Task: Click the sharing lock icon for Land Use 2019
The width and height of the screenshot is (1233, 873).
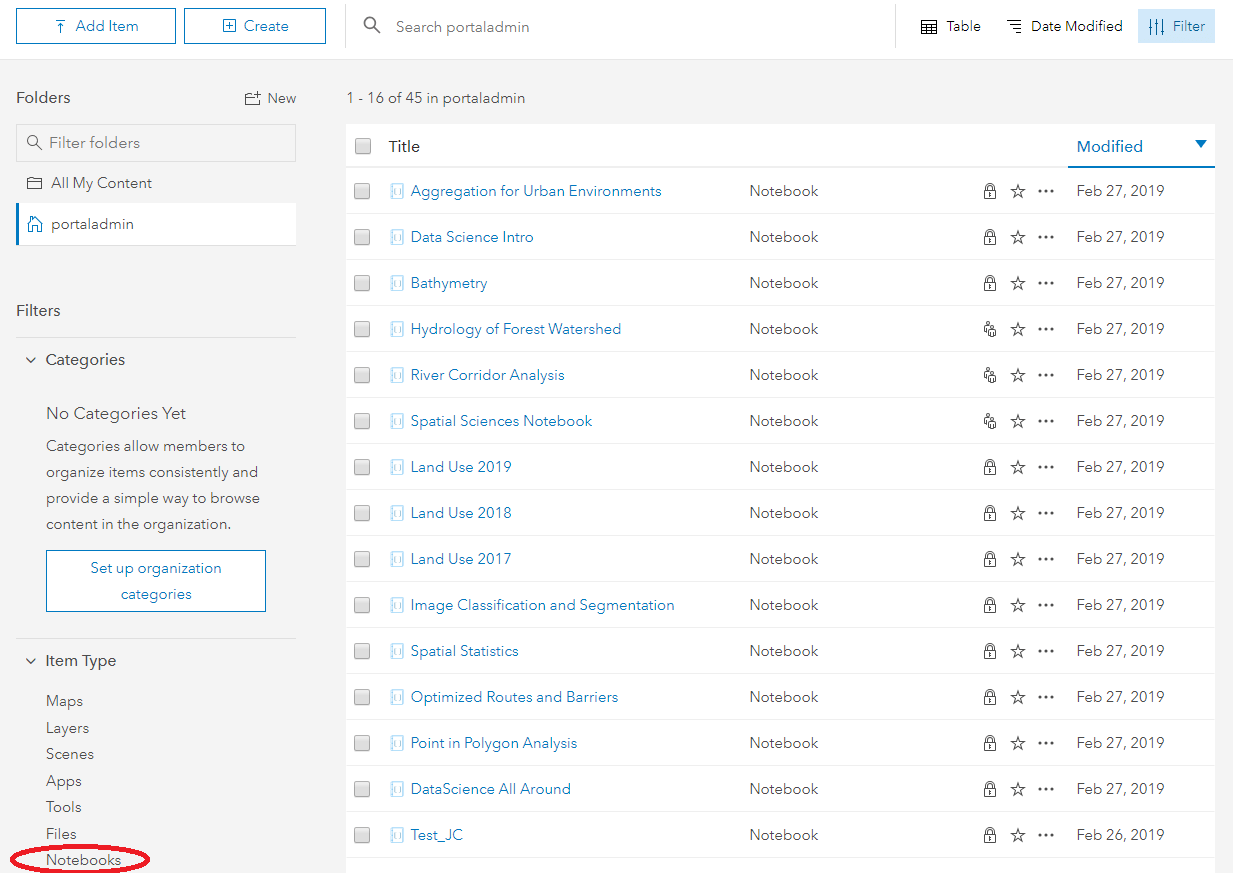Action: point(990,467)
